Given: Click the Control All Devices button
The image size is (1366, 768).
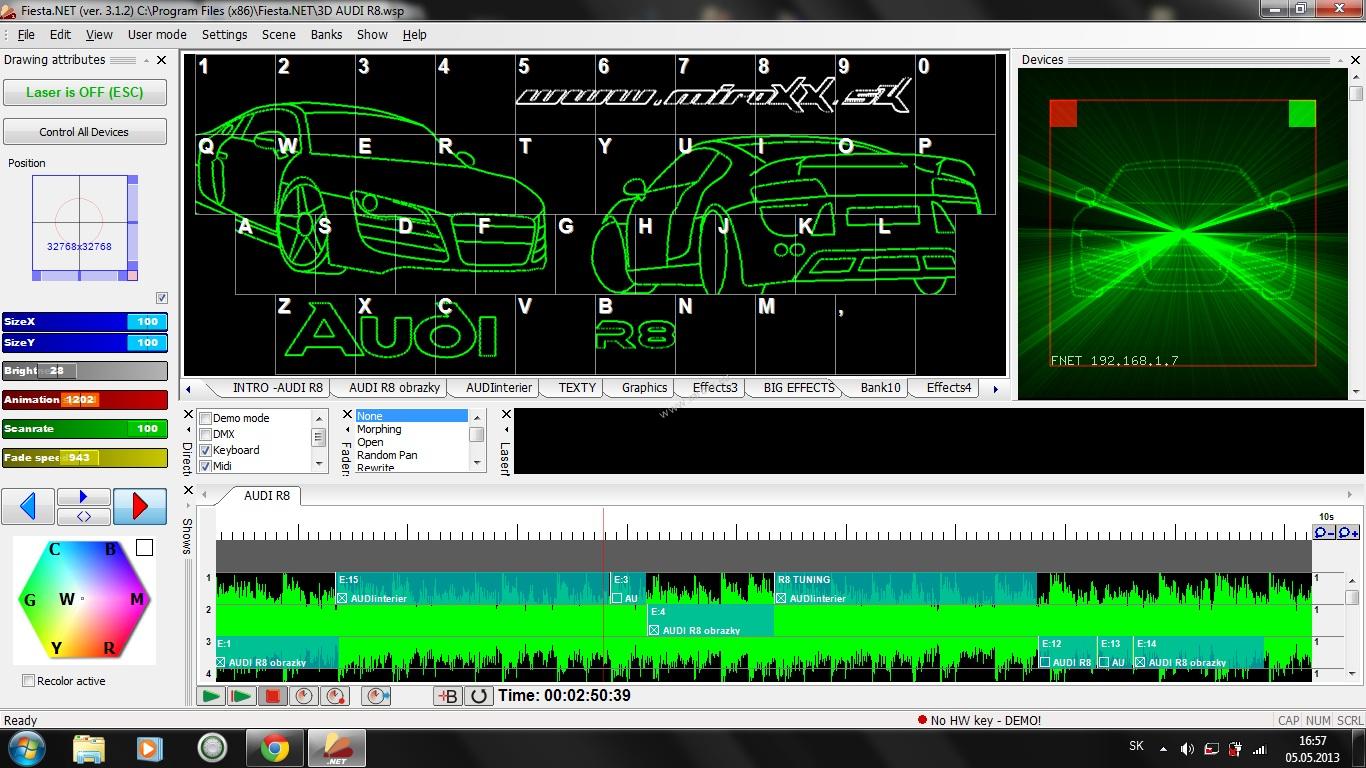Looking at the screenshot, I should coord(84,132).
